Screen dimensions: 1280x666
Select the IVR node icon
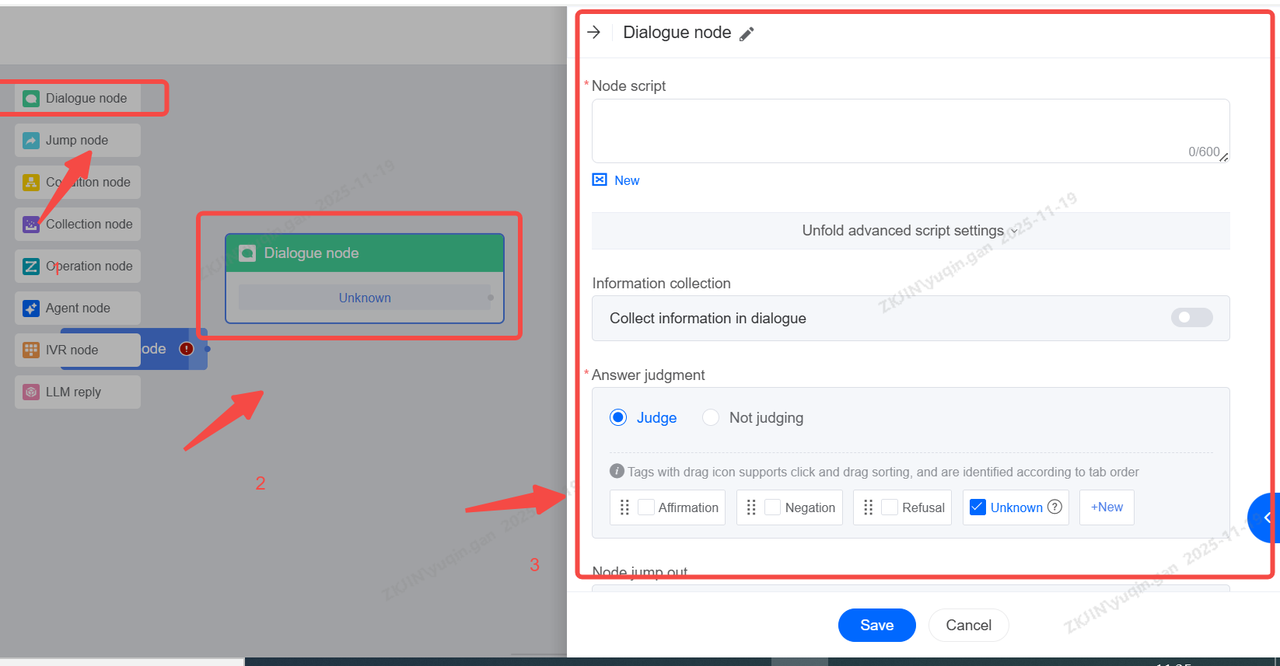[31, 350]
